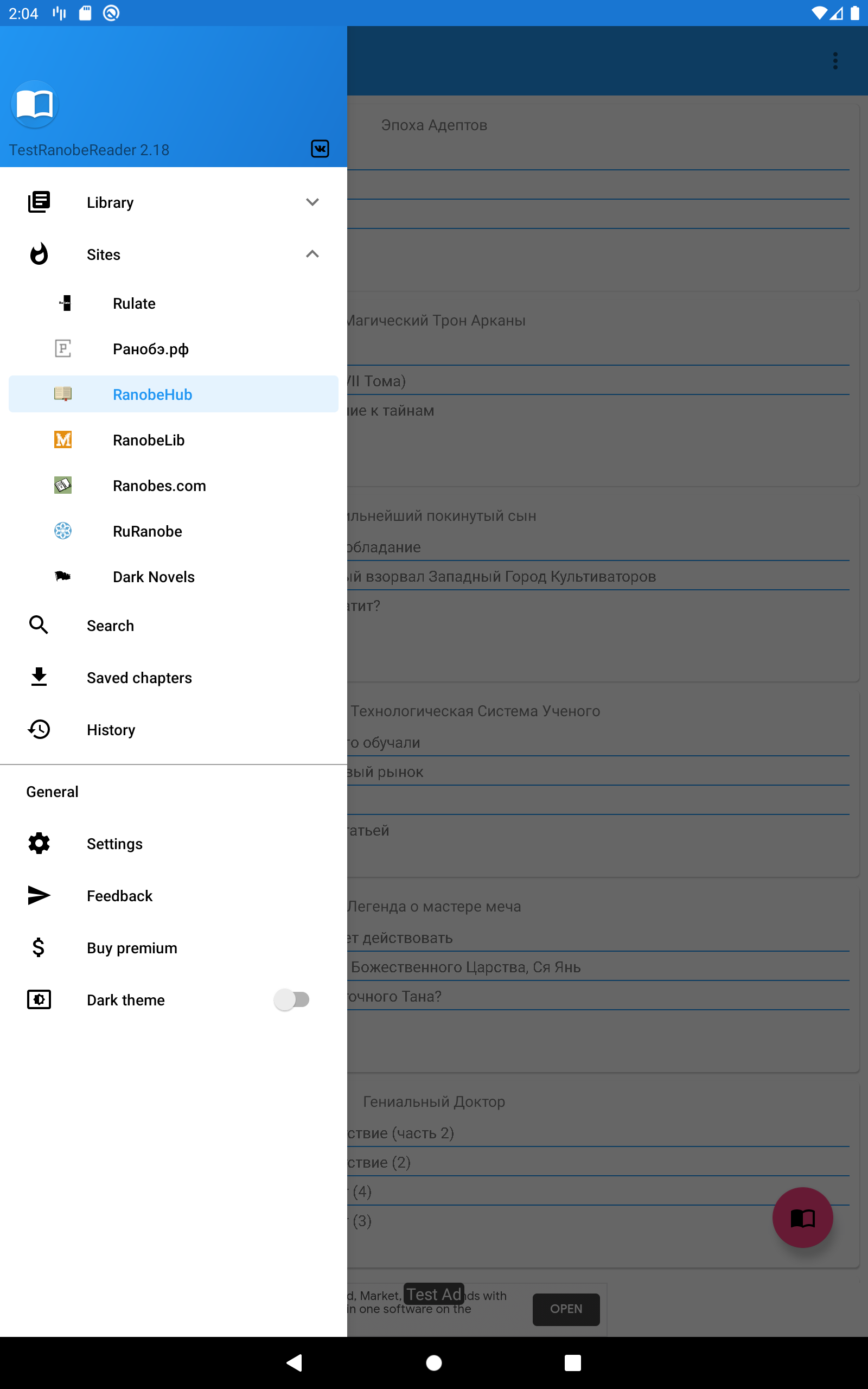Screen dimensions: 868x1389
Task: Open the three-dot overflow menu
Action: click(x=835, y=60)
